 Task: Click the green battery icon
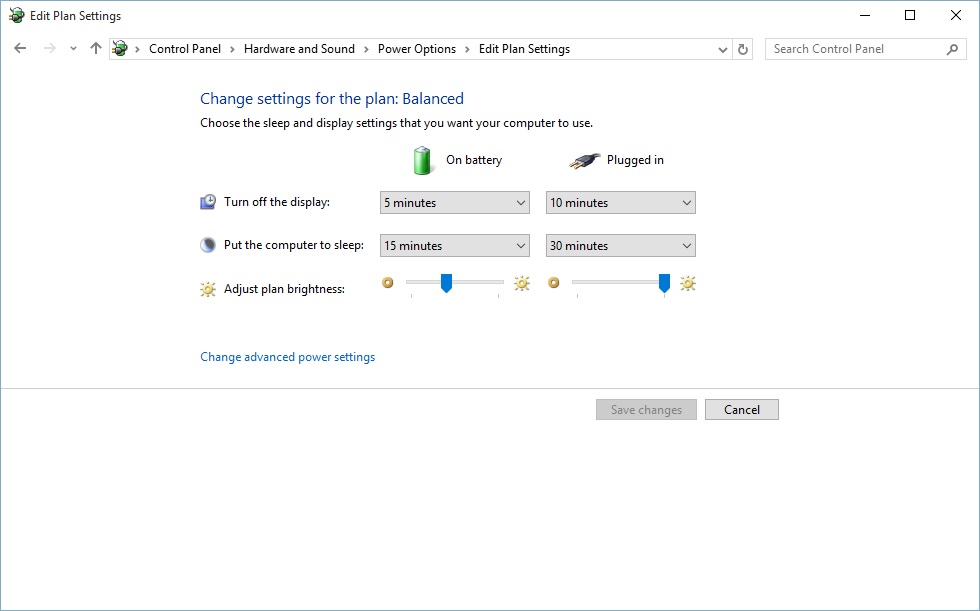[x=422, y=161]
